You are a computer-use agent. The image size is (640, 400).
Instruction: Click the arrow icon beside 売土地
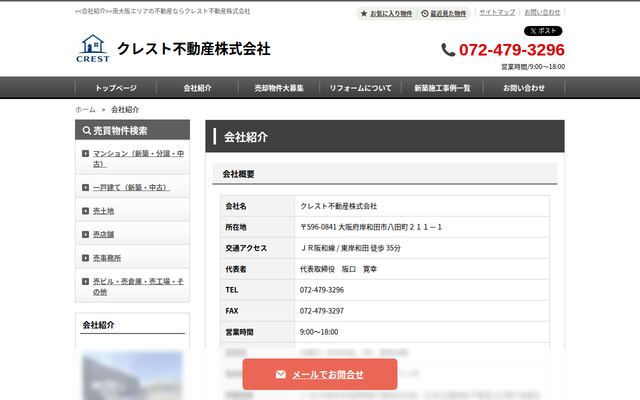point(85,211)
